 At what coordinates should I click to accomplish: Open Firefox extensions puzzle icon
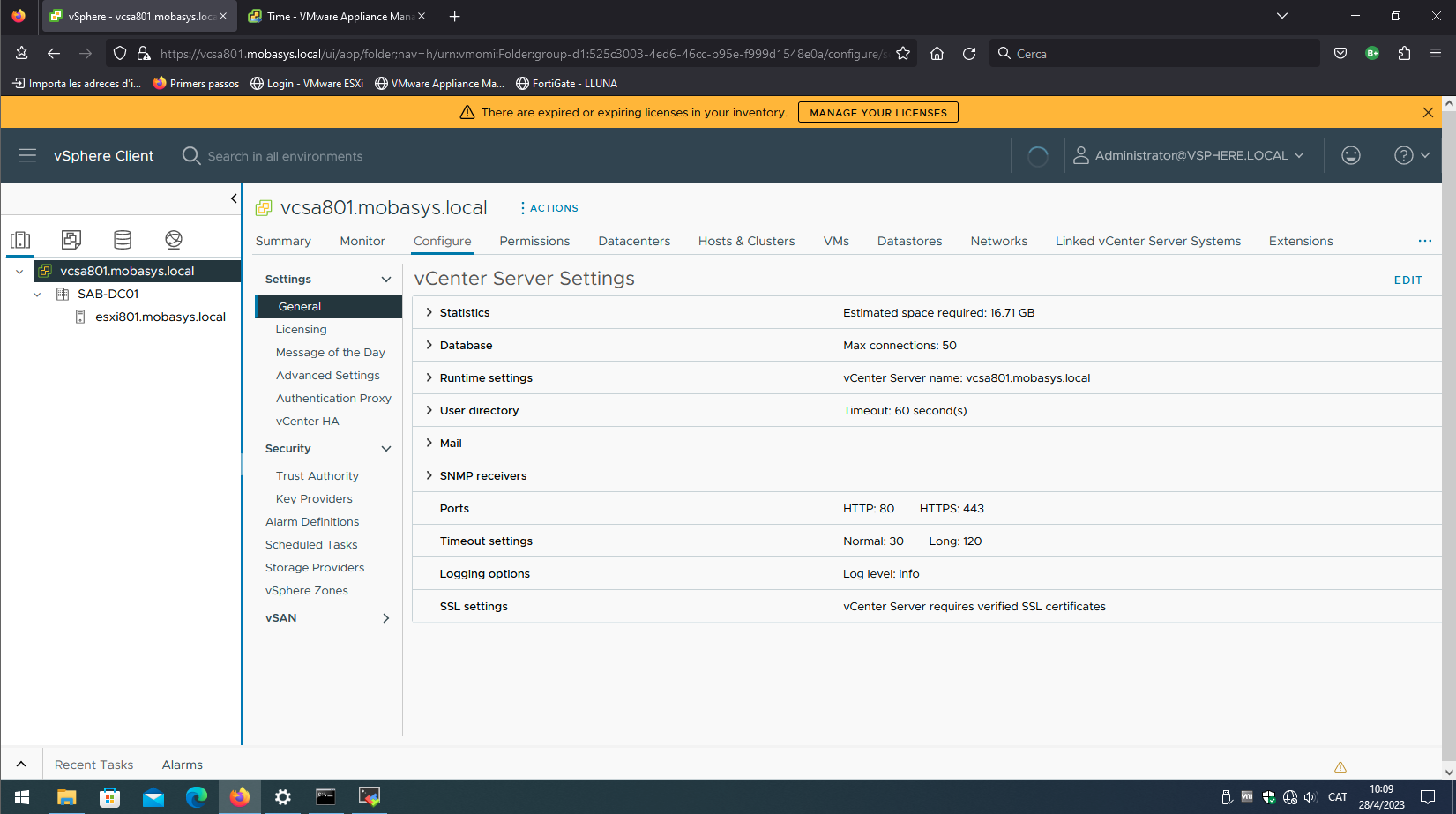1404,54
